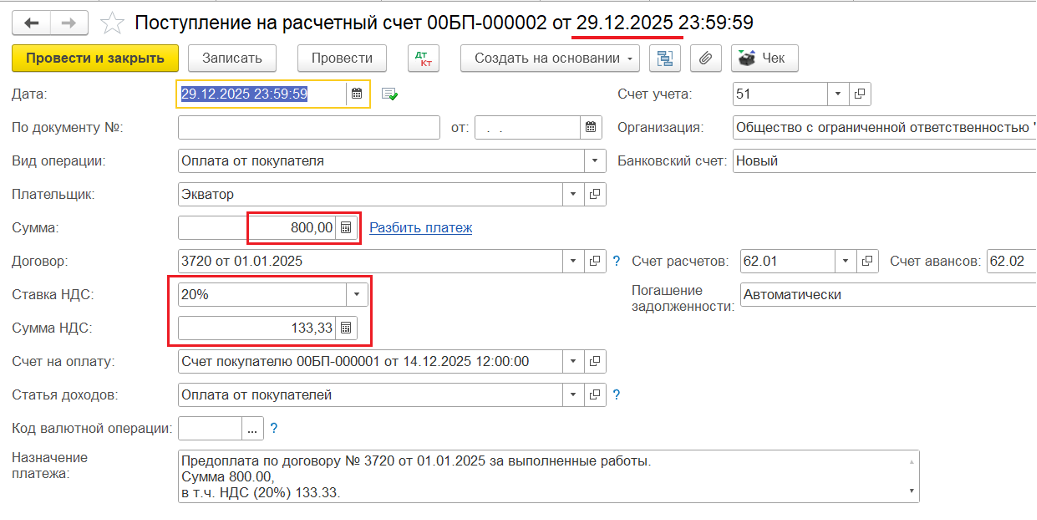Image resolution: width=1037 pixels, height=520 pixels.
Task: Open Плательщик Экватор record details
Action: [595, 194]
